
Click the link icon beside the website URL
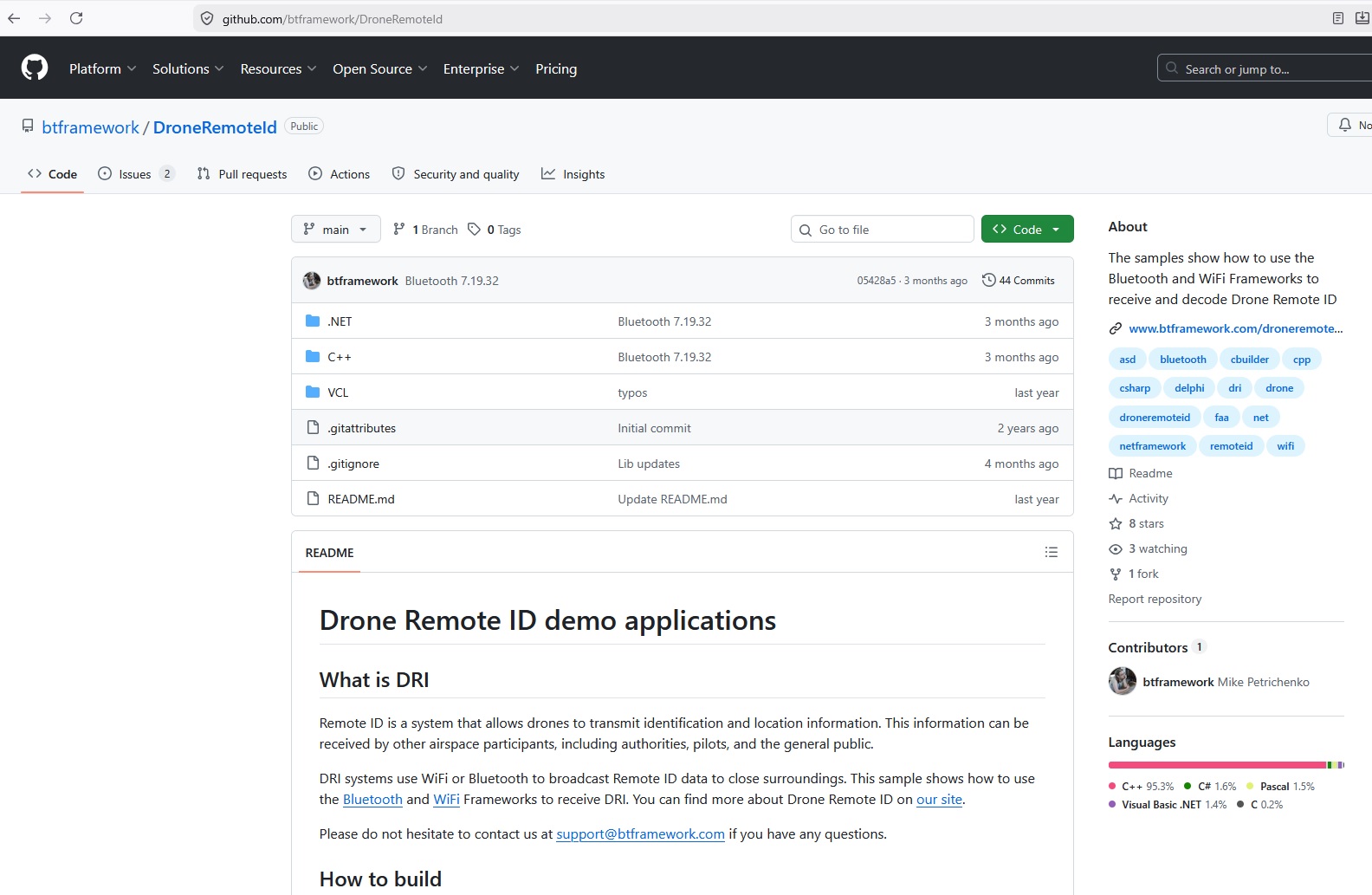pyautogui.click(x=1116, y=328)
